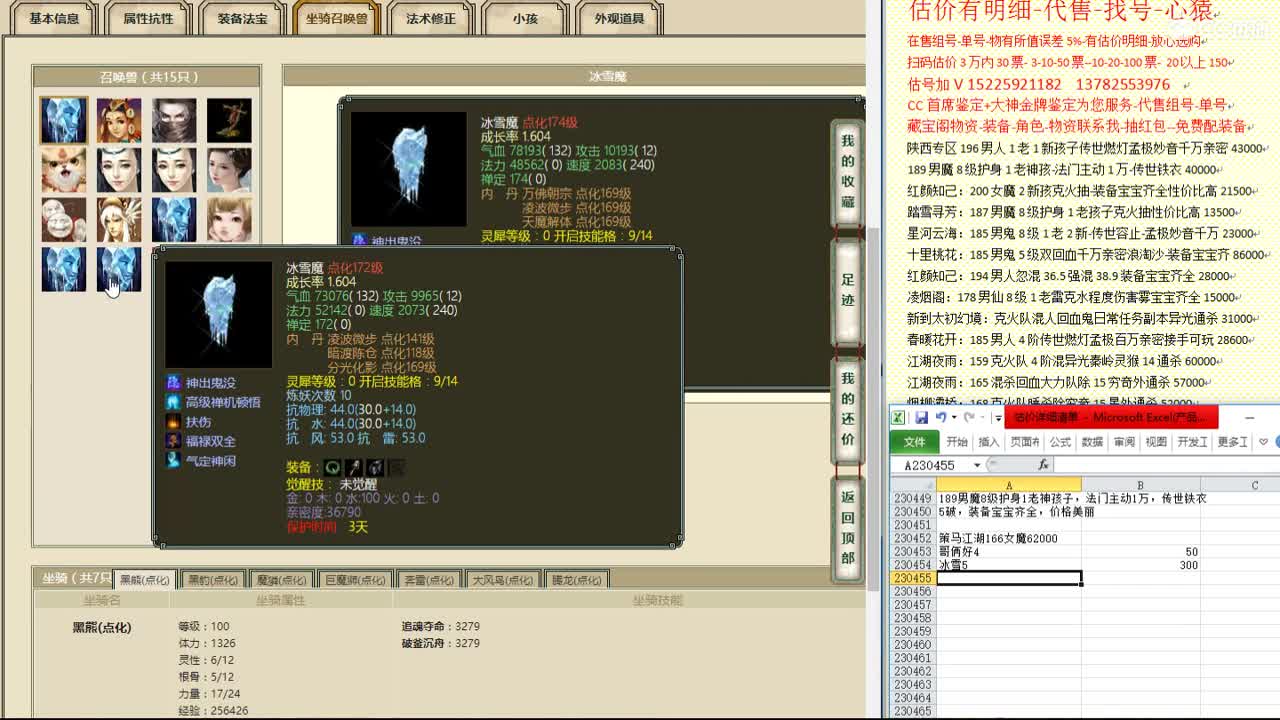Select row header 230456 in Excel
The height and width of the screenshot is (720, 1280).
tap(912, 591)
